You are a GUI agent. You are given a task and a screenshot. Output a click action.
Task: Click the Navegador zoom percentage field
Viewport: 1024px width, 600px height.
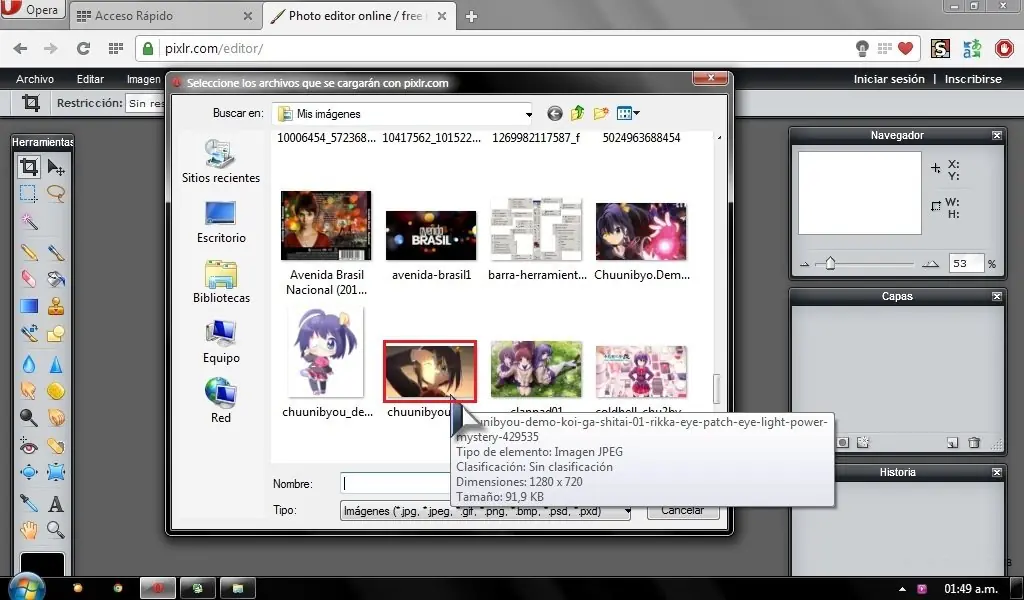pyautogui.click(x=967, y=264)
